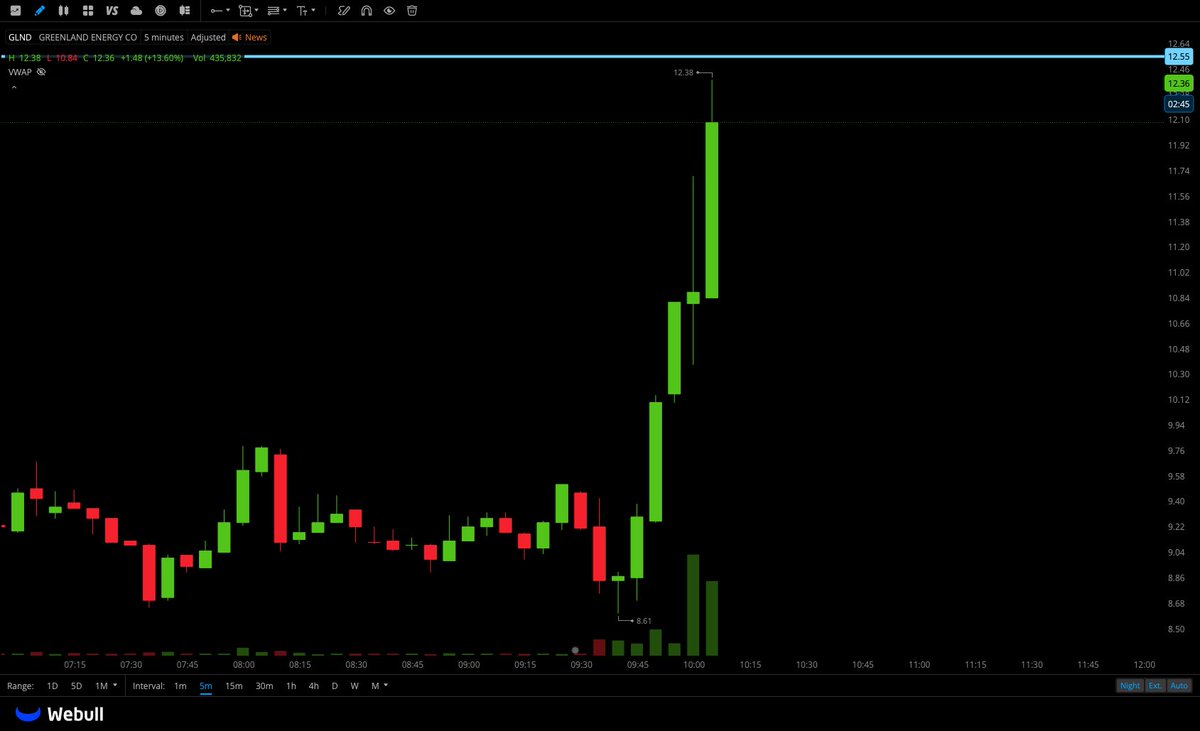1200x731 pixels.
Task: Select the drawing pencil tool
Action: click(39, 11)
